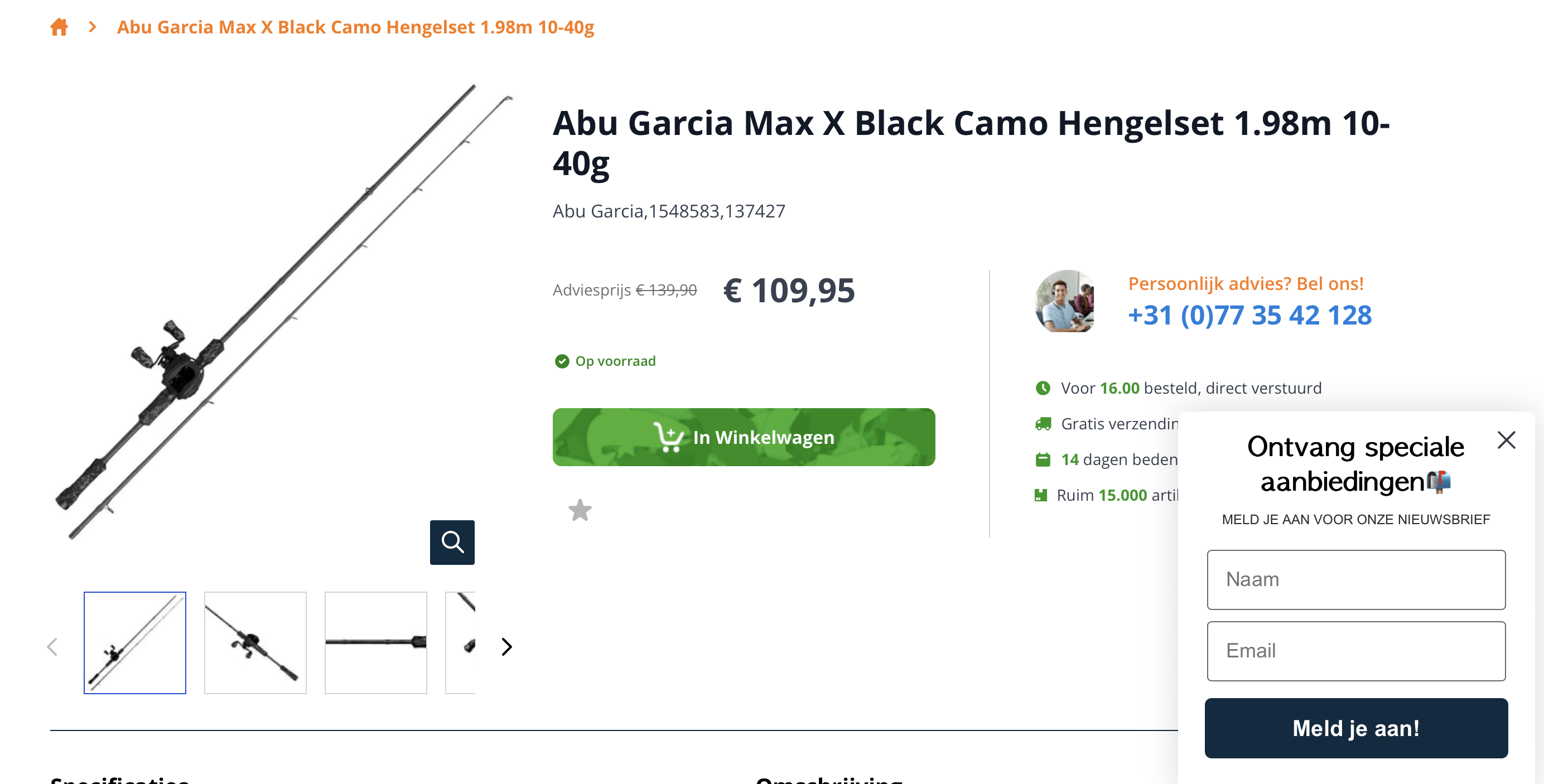Click the clock icon next to order time

click(x=1043, y=388)
